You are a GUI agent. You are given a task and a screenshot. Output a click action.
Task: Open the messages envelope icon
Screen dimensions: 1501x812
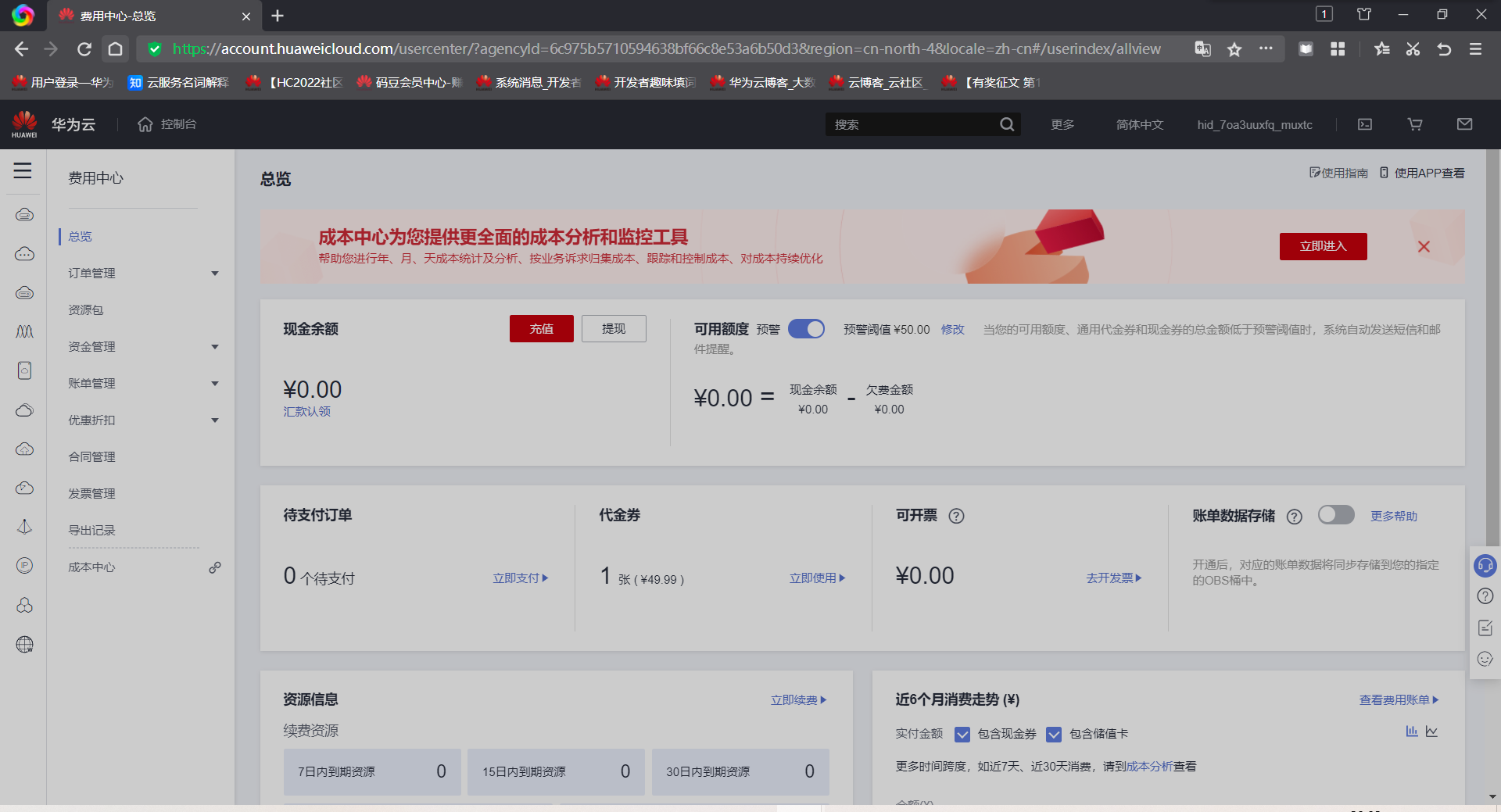click(1465, 124)
